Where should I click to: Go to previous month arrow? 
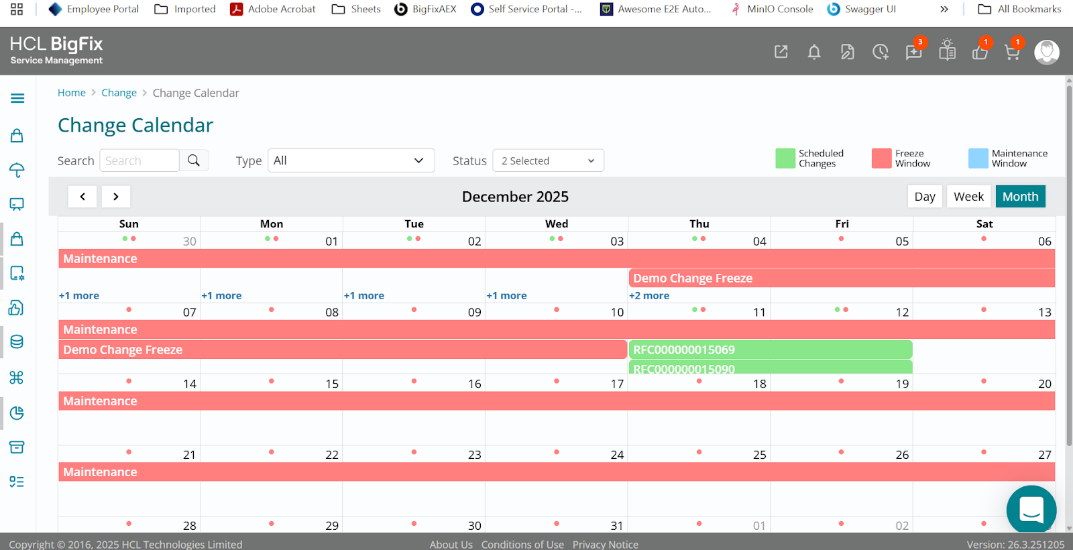[x=82, y=196]
